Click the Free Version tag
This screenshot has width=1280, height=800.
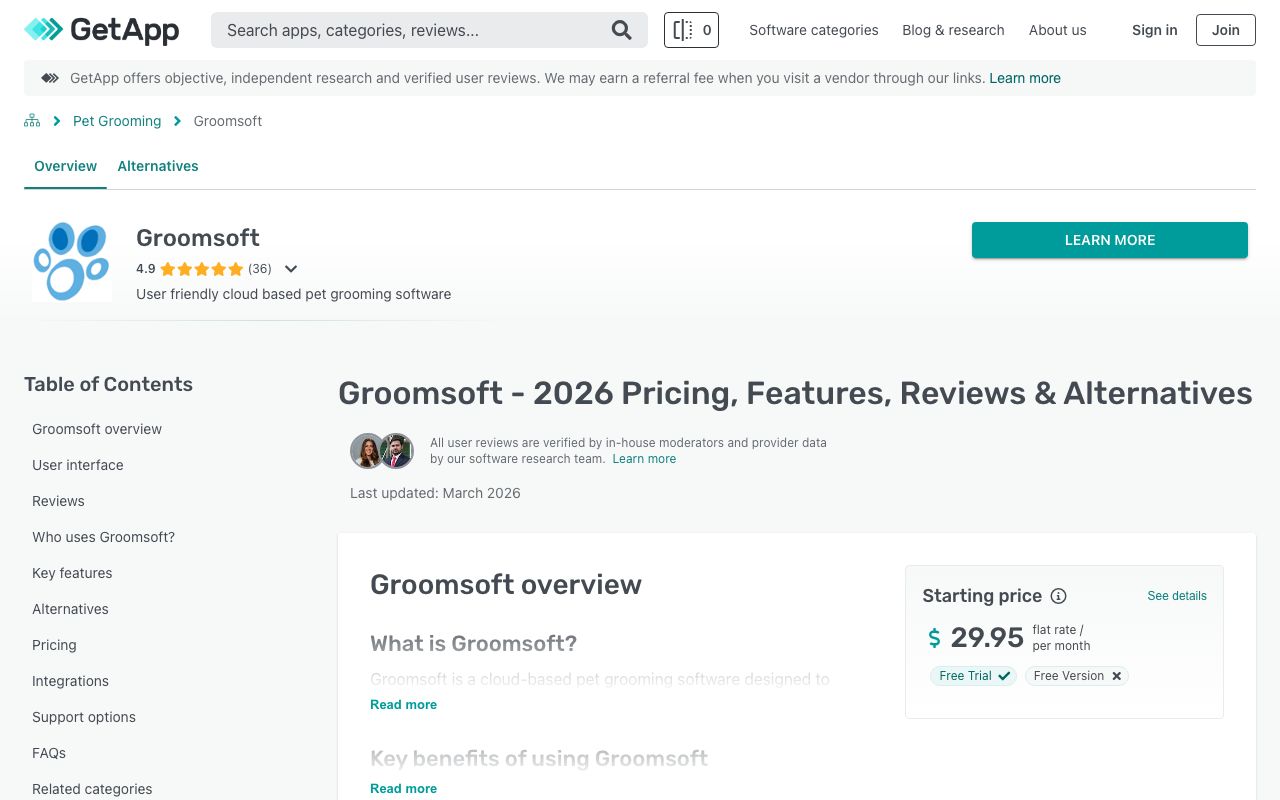pyautogui.click(x=1077, y=676)
